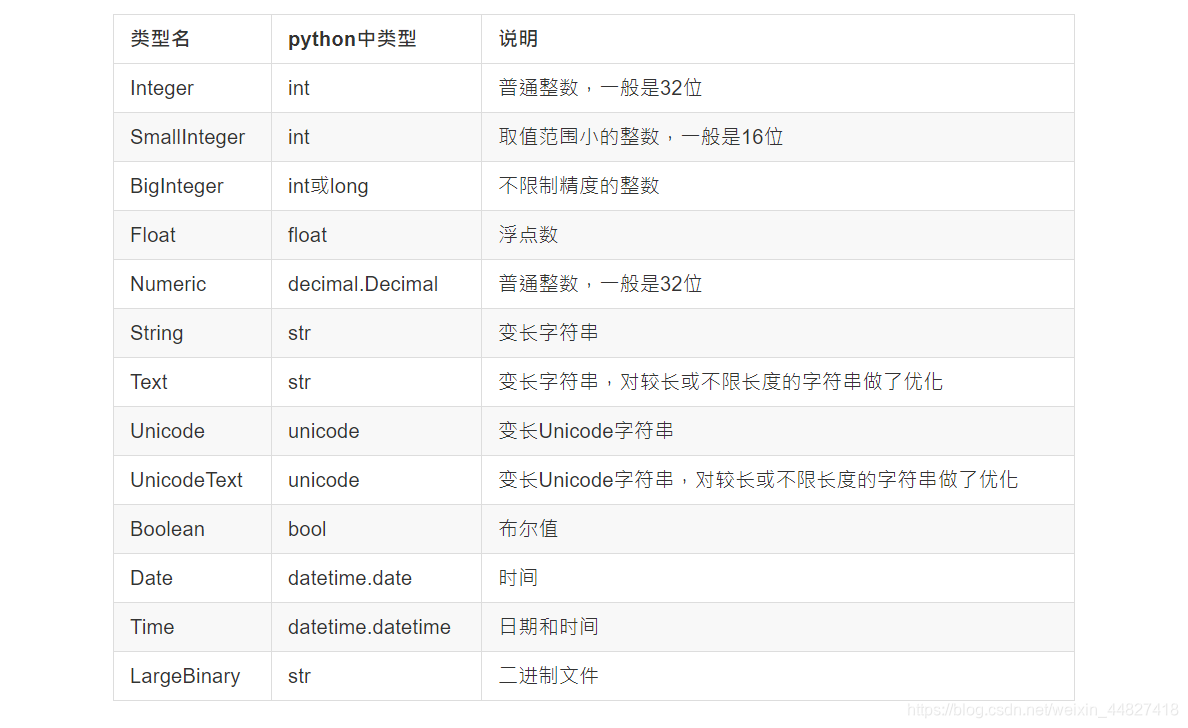Click 'unicode' in the Unicode row
Image resolution: width=1188 pixels, height=728 pixels.
[x=324, y=431]
